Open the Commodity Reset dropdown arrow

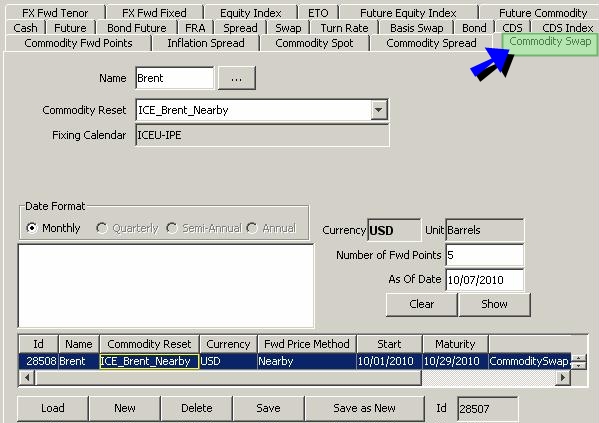[x=379, y=110]
